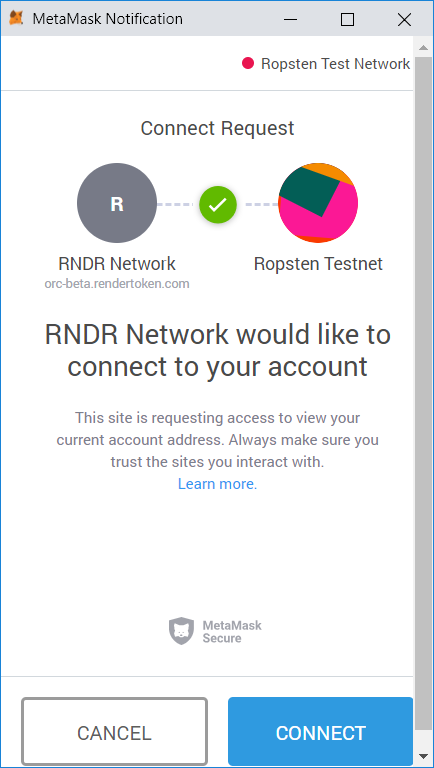Viewport: 434px width, 768px height.
Task: Click the green checkmark connection icon
Action: (x=217, y=205)
